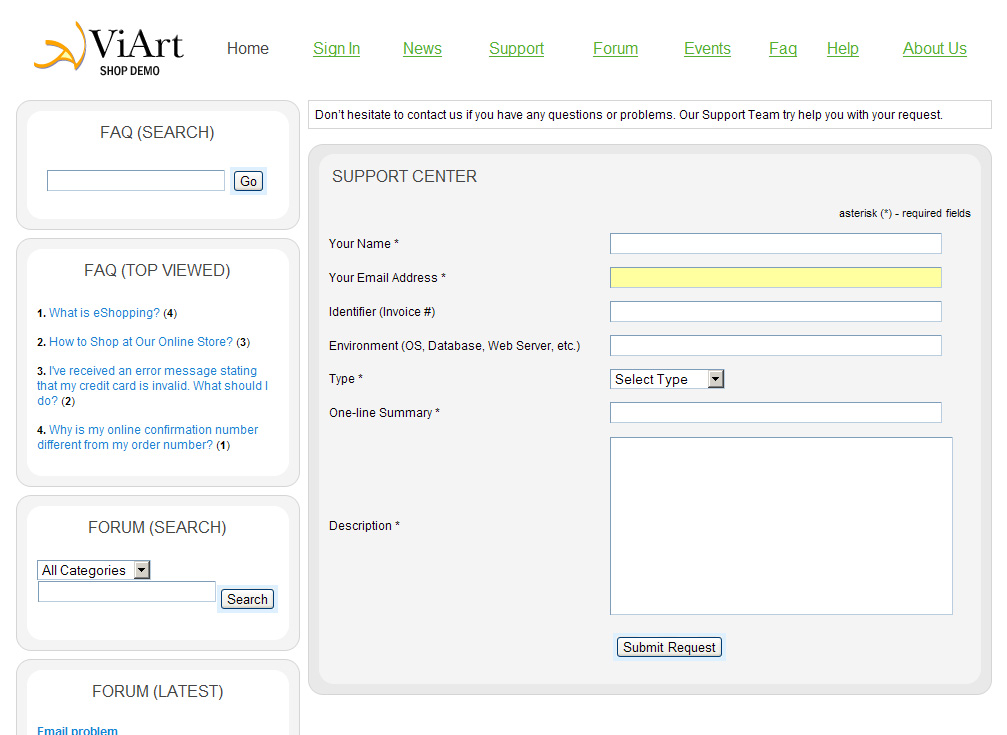Open the invalid credit card error FAQ
Screen dimensions: 1007x735
(x=152, y=385)
